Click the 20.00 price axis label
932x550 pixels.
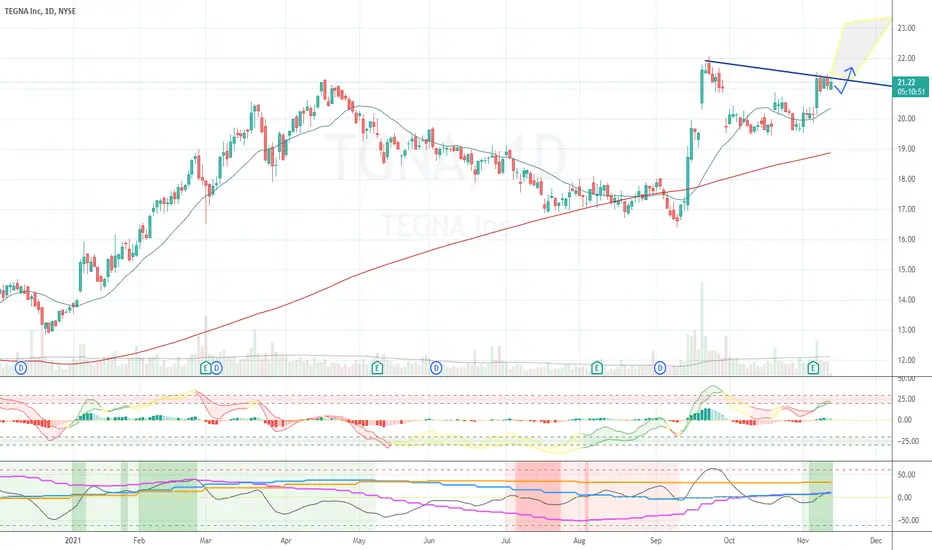[906, 119]
